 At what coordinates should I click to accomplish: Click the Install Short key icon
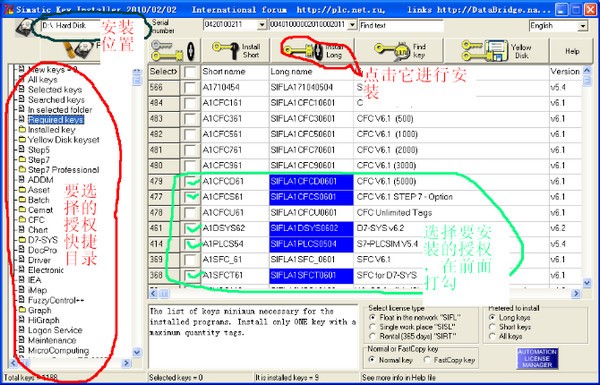(x=226, y=51)
